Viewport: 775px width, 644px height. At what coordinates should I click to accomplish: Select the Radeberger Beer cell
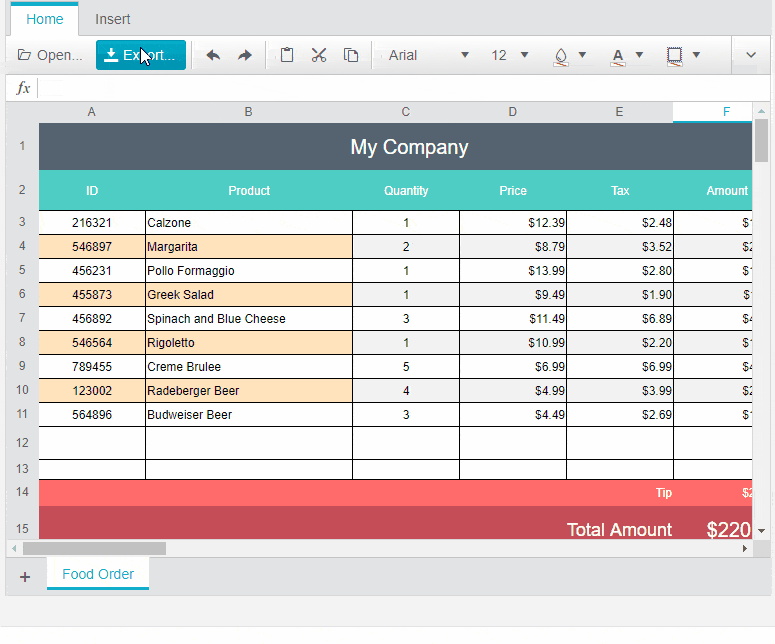(249, 390)
